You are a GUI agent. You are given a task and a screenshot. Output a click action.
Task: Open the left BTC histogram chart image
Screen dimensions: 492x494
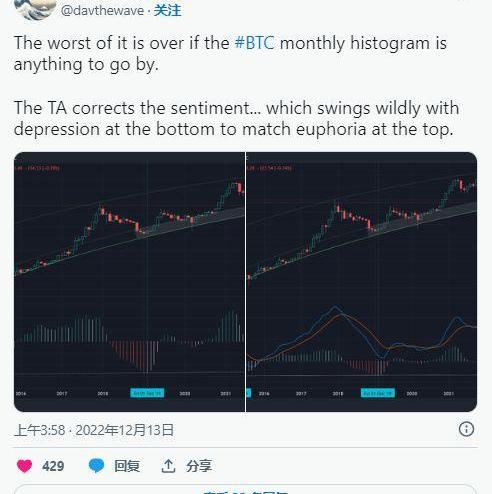click(x=129, y=282)
